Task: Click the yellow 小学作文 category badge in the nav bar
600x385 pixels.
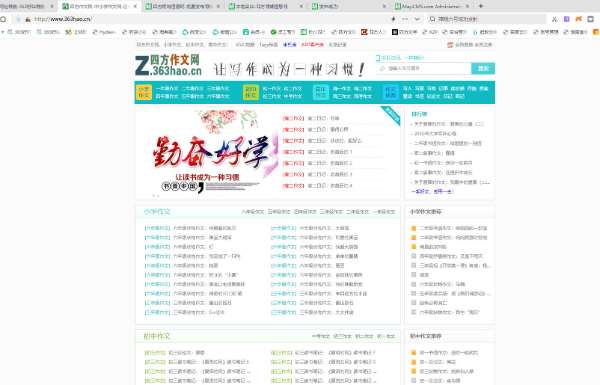Action: tap(144, 92)
